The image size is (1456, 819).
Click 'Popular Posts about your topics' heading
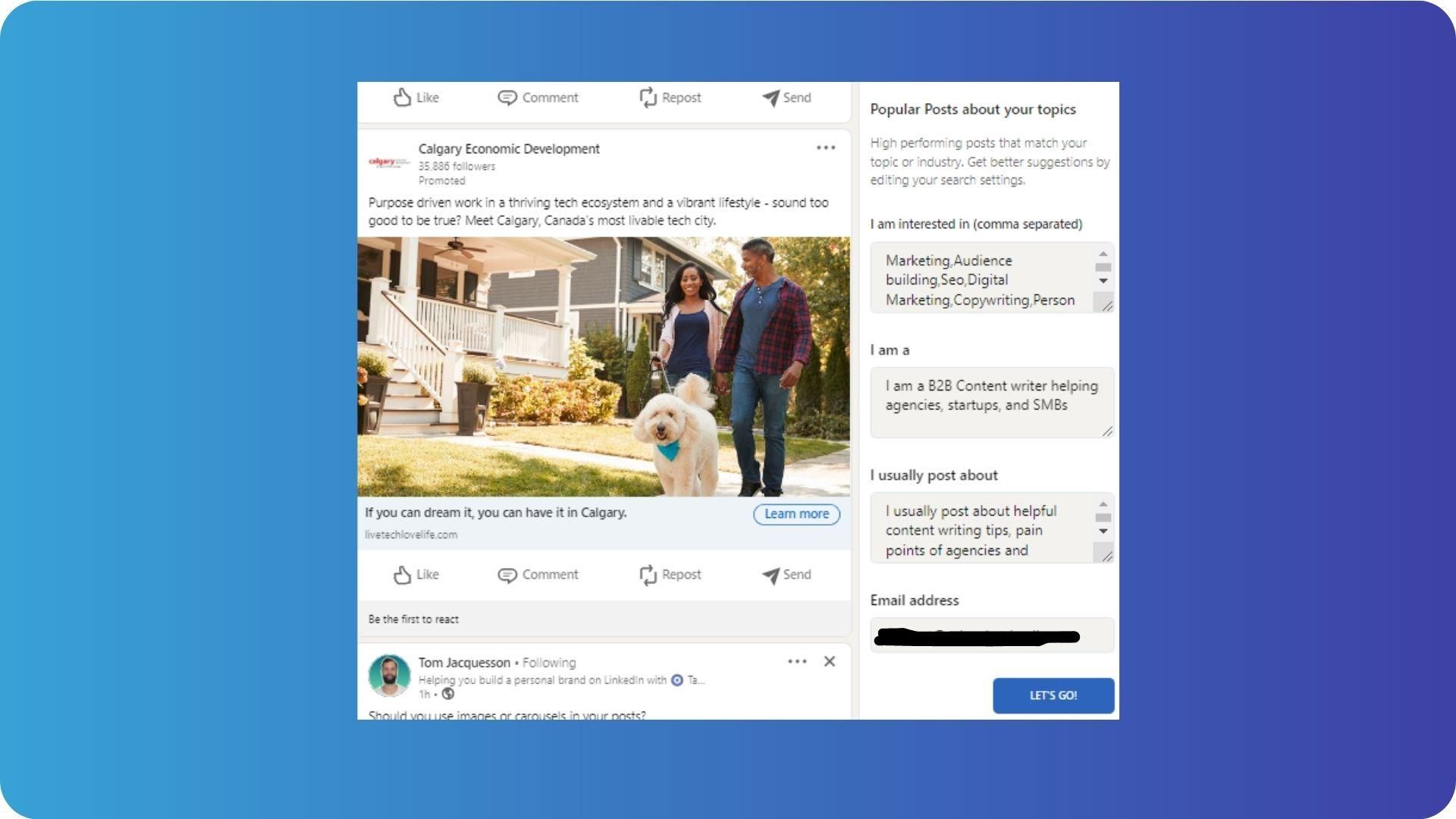point(973,109)
